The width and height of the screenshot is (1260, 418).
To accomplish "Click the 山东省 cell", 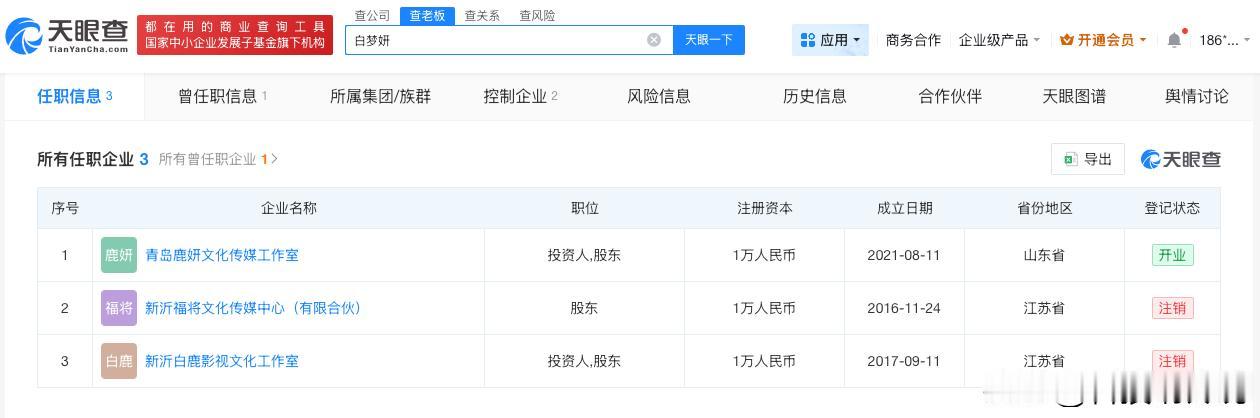I will [x=1045, y=255].
